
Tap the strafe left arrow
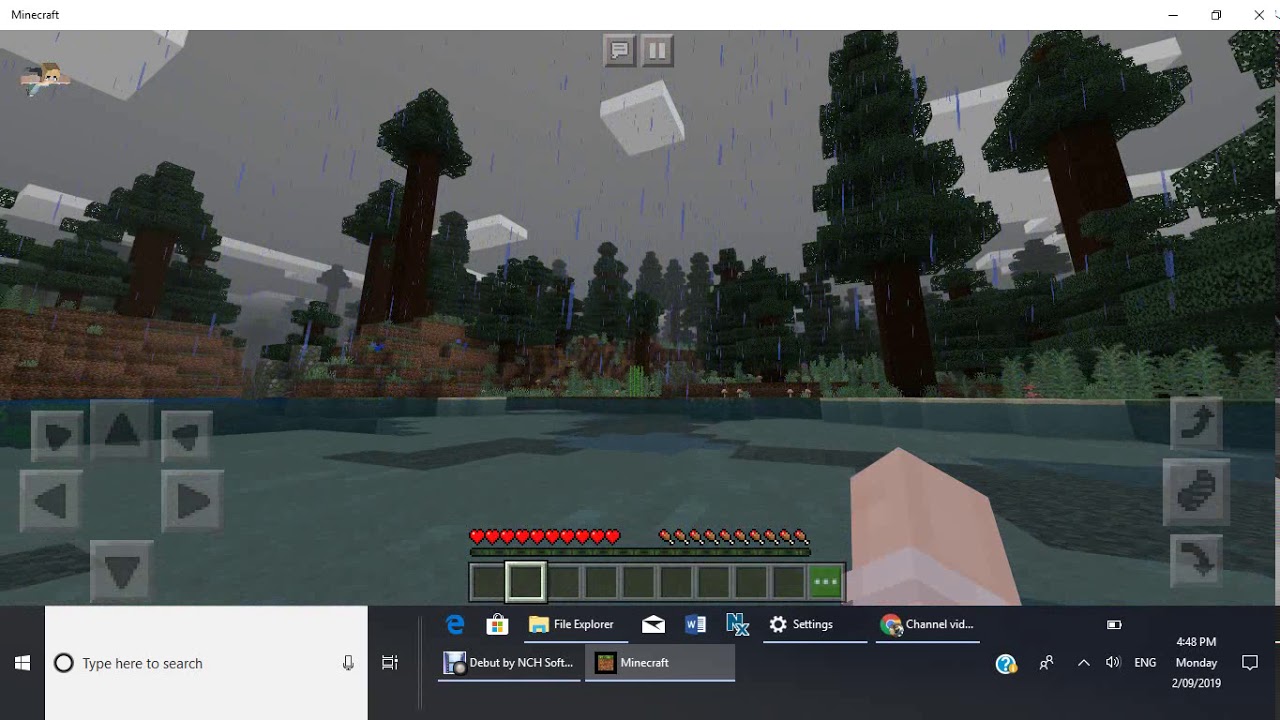pos(50,500)
